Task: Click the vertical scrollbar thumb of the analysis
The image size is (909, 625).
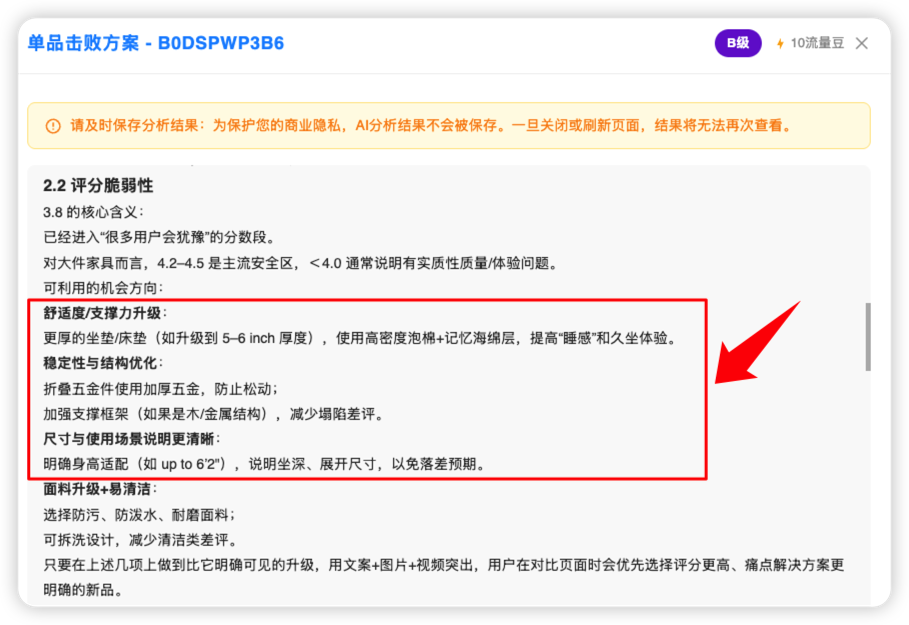Action: (x=868, y=336)
